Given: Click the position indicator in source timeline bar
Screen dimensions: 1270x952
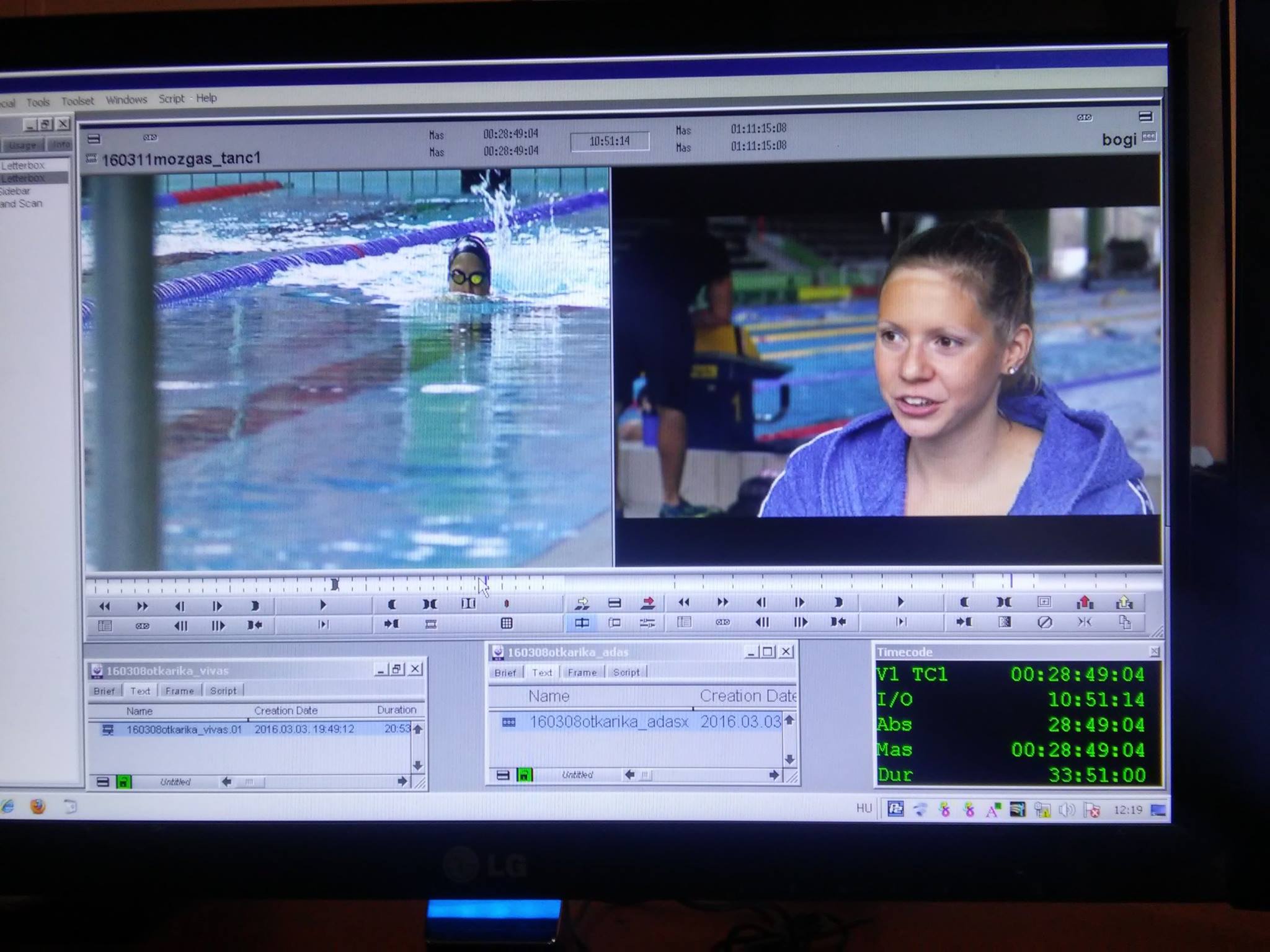Looking at the screenshot, I should click(335, 584).
